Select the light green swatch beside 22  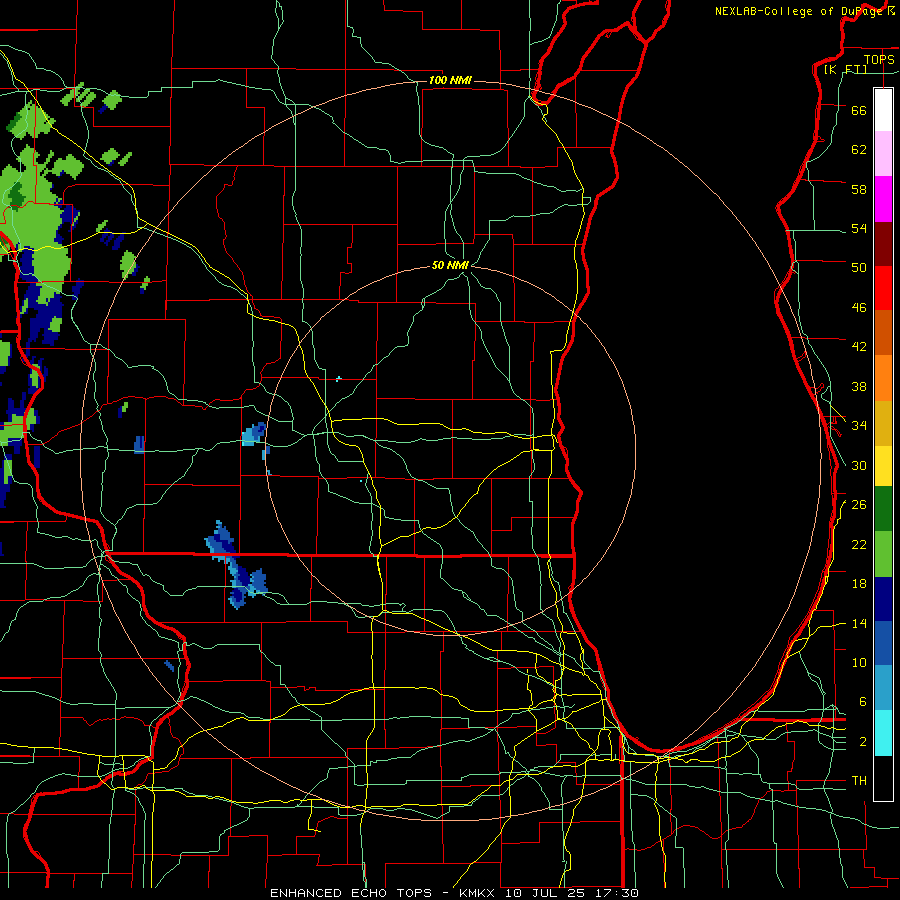point(883,554)
